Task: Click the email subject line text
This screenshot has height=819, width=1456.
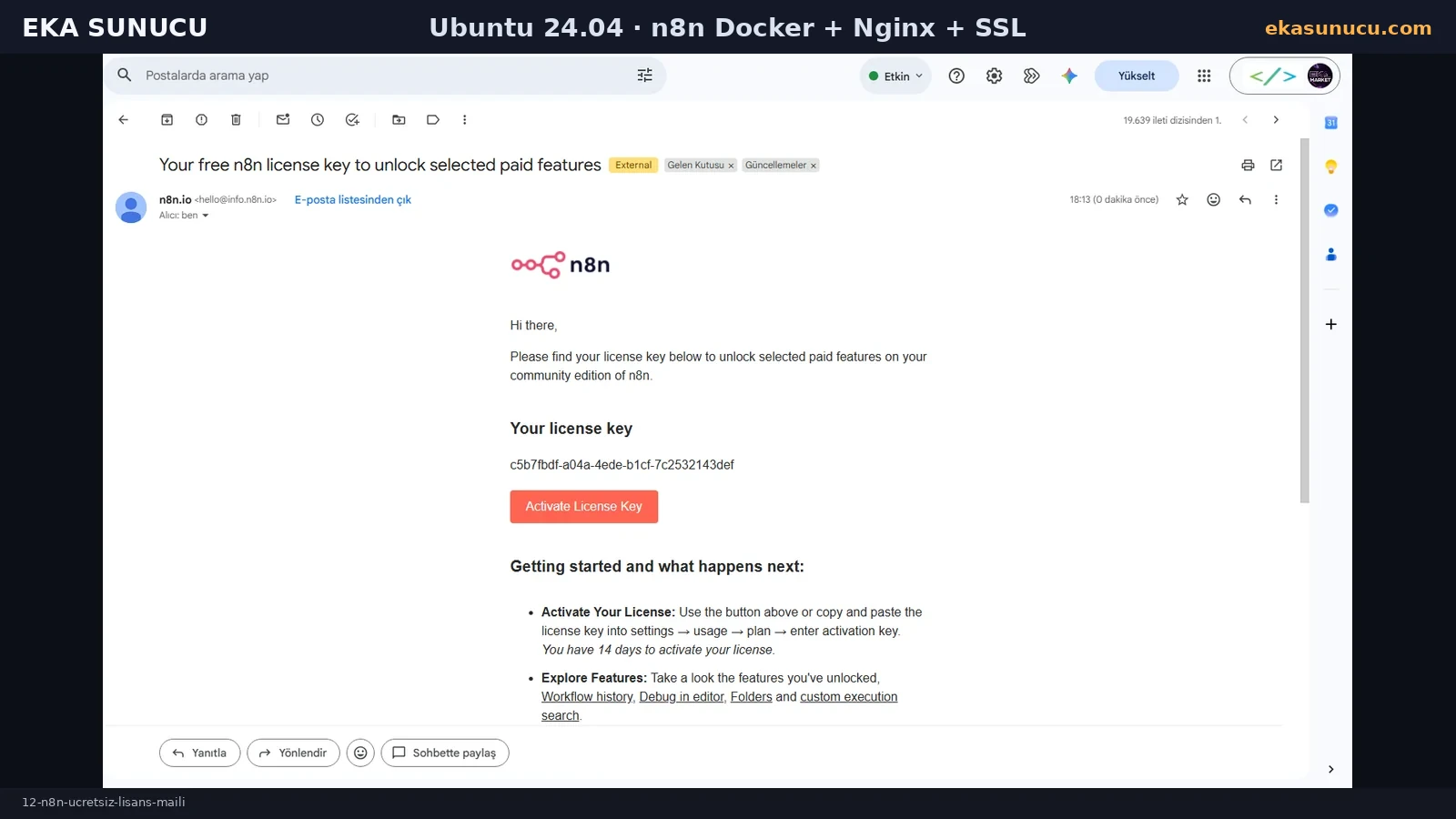Action: pyautogui.click(x=380, y=165)
